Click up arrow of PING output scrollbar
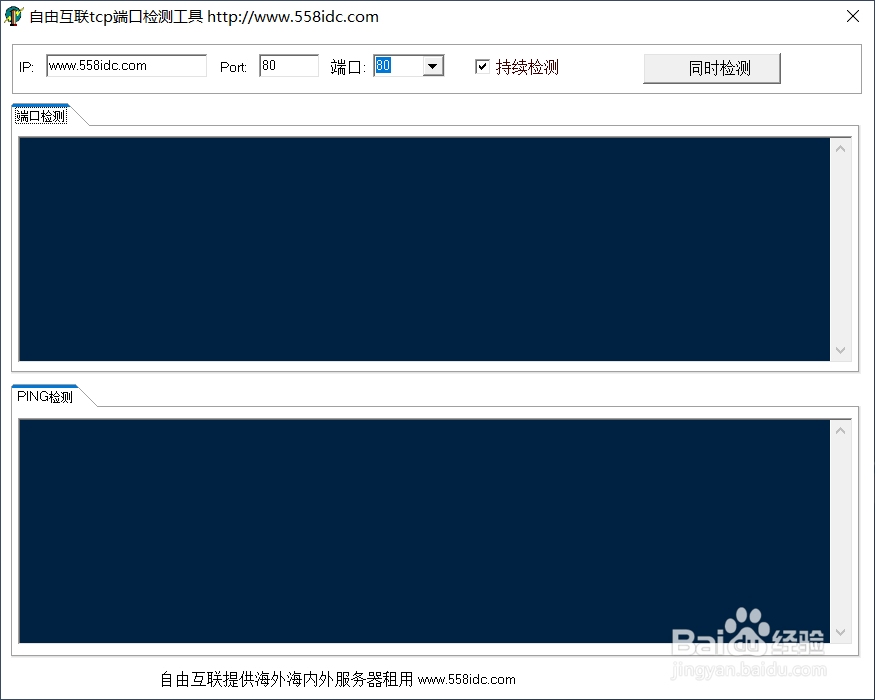 coord(840,430)
